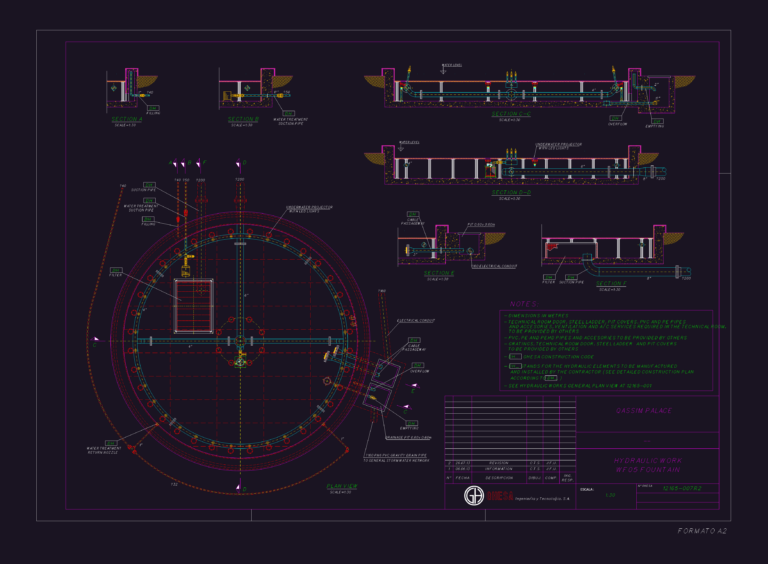Screen dimensions: 768x564
Task: Click the NOTES: heading
Action: coord(524,304)
